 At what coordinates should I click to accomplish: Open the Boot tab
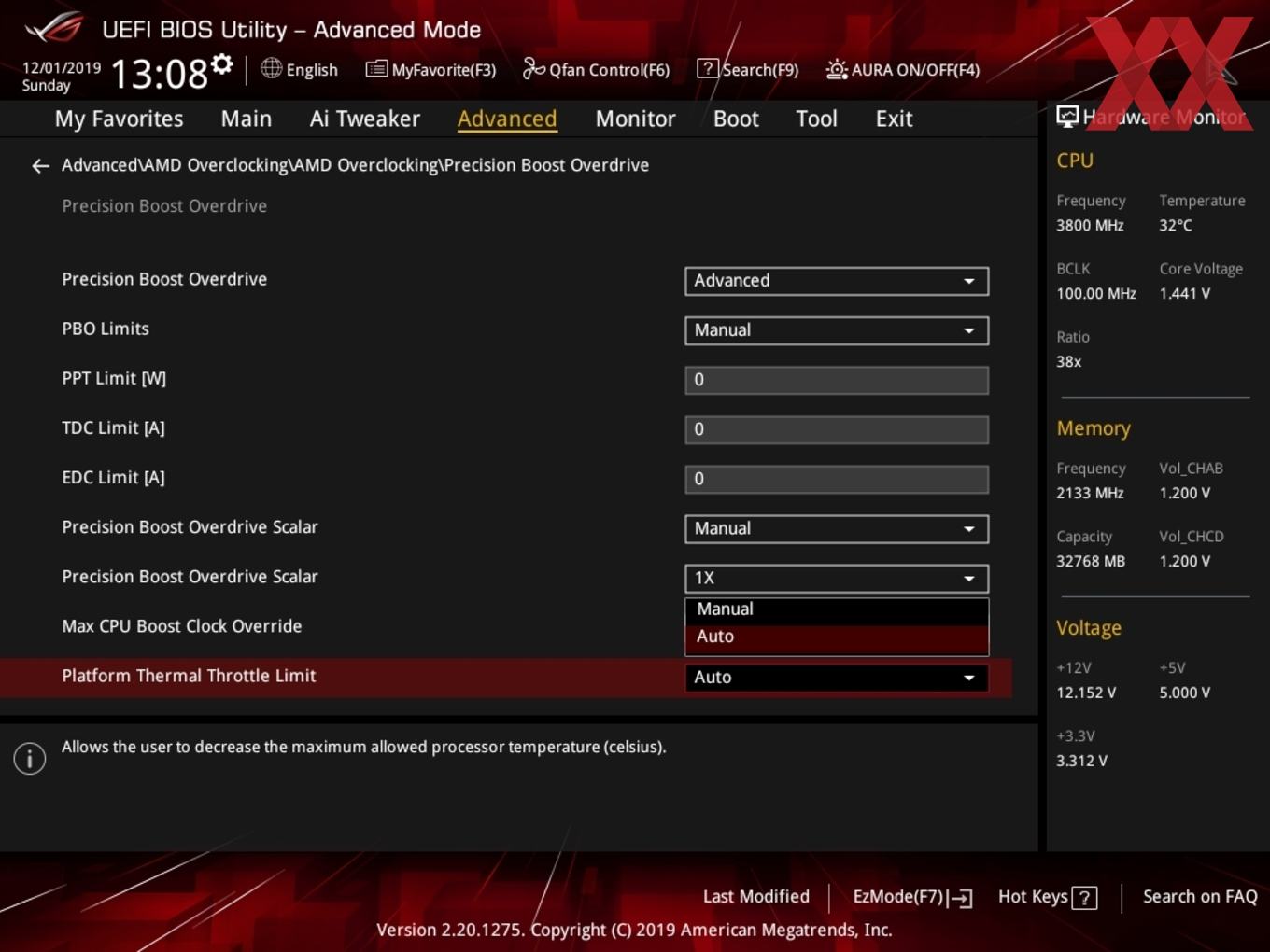tap(736, 119)
